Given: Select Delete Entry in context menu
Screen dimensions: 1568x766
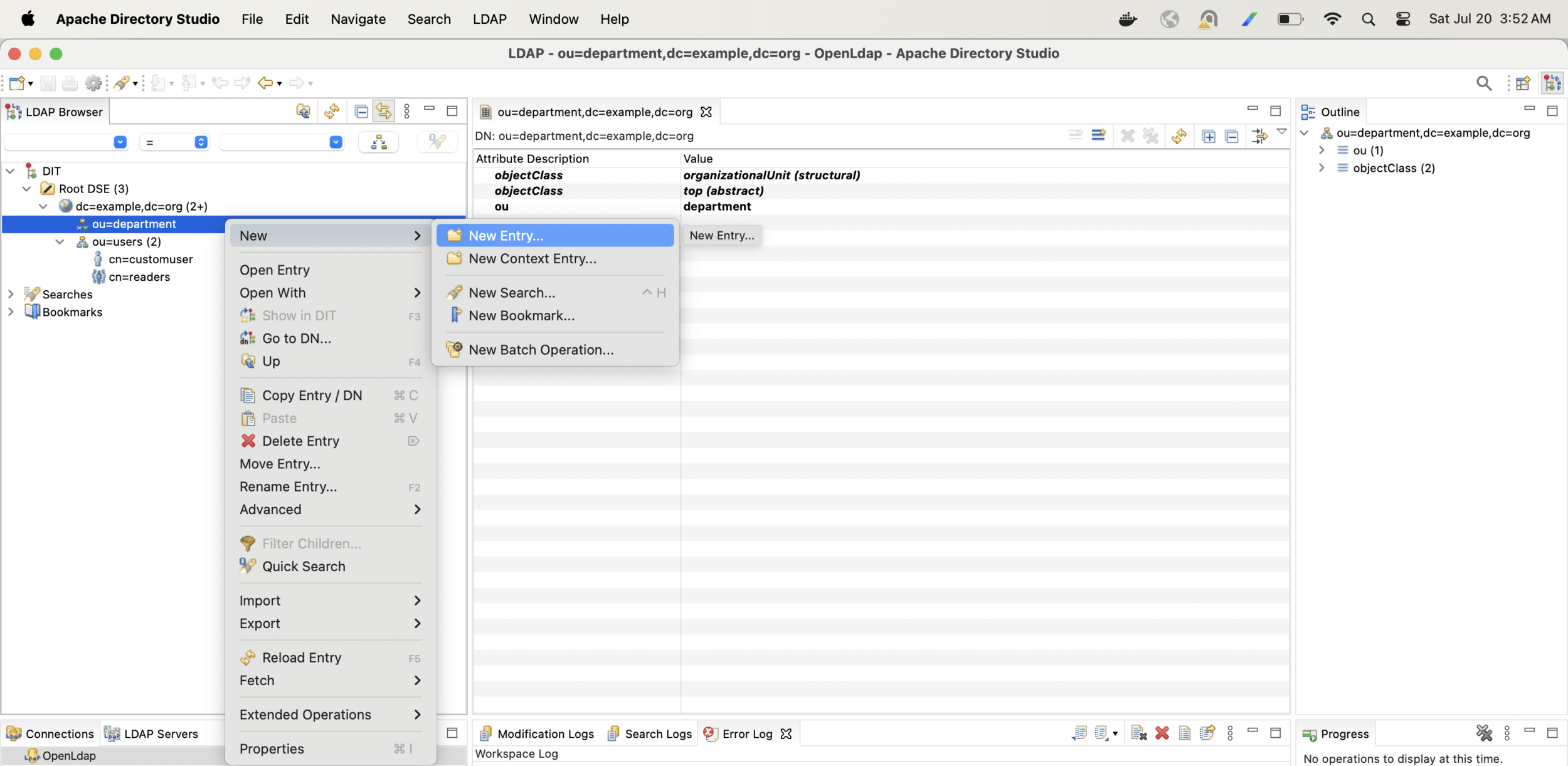Looking at the screenshot, I should (300, 441).
